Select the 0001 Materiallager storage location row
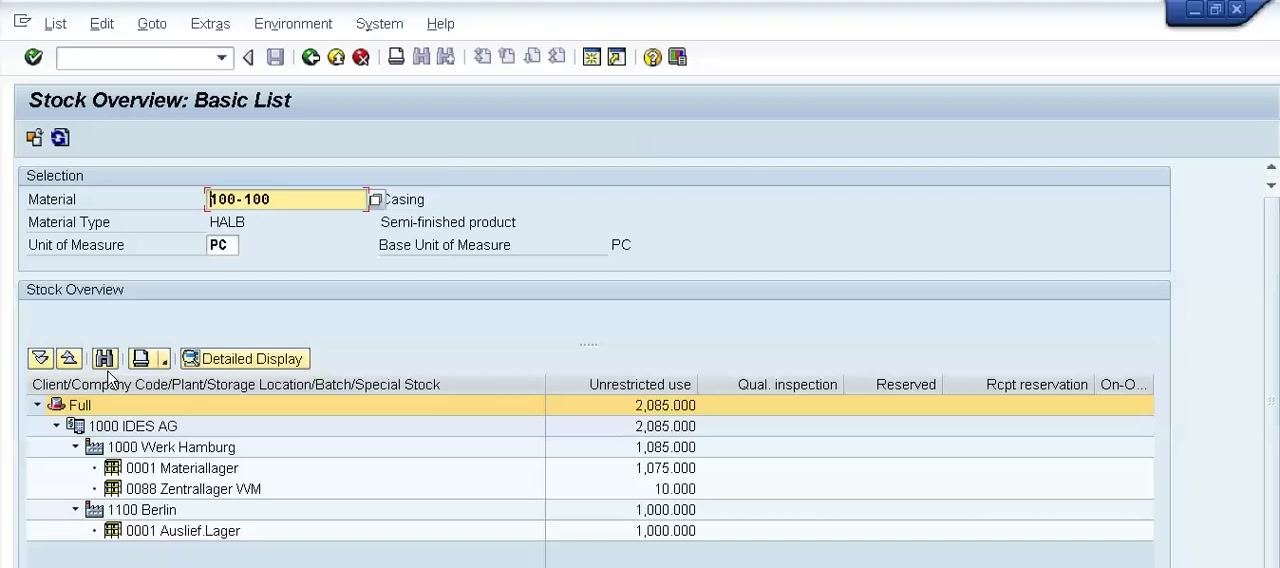The width and height of the screenshot is (1280, 568). [590, 468]
